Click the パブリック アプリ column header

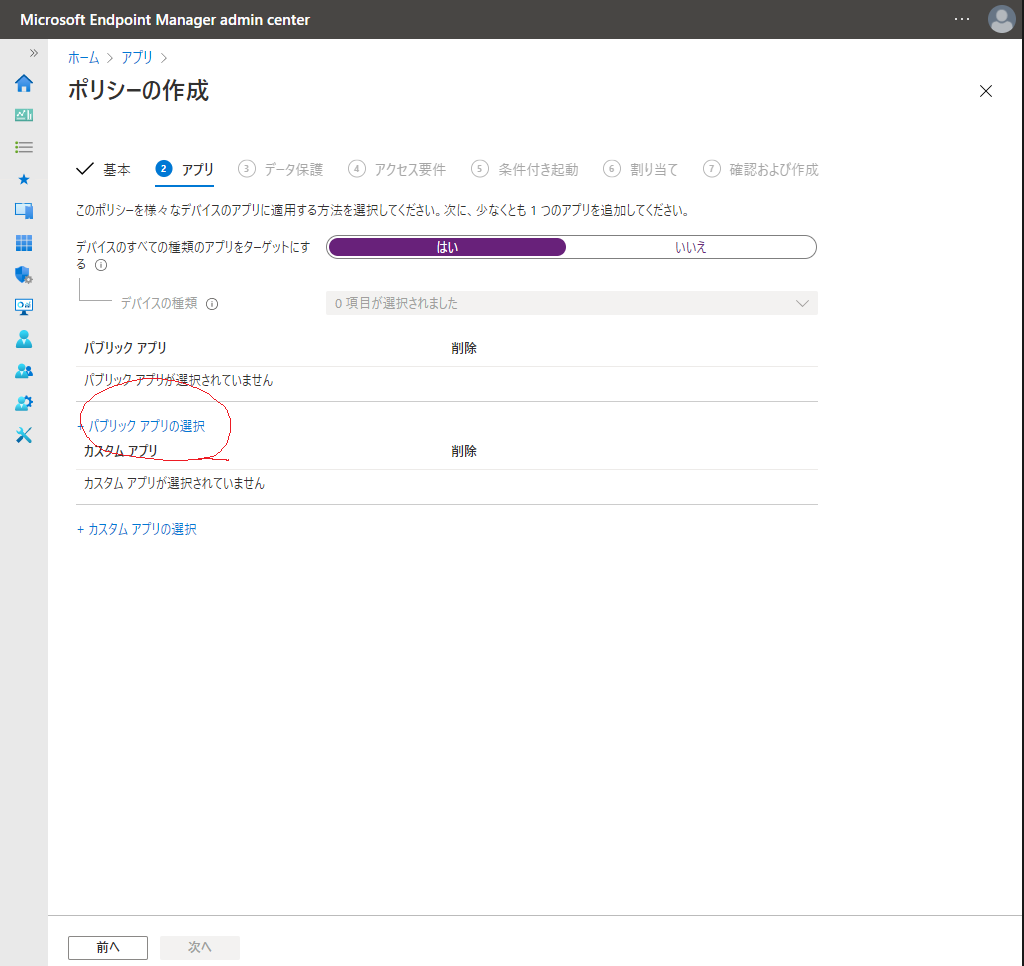pos(125,348)
